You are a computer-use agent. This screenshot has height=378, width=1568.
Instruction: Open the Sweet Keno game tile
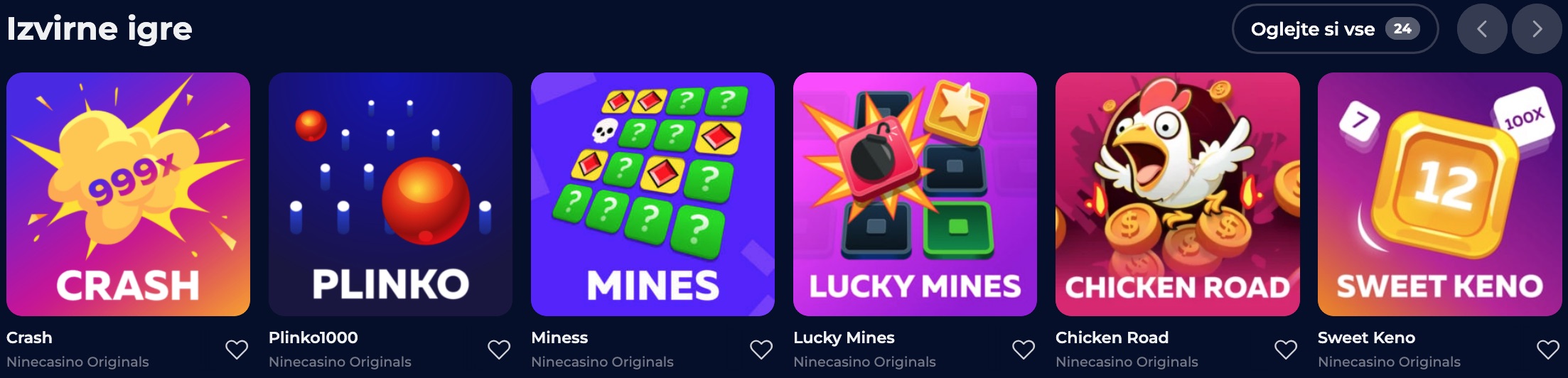[x=1439, y=194]
